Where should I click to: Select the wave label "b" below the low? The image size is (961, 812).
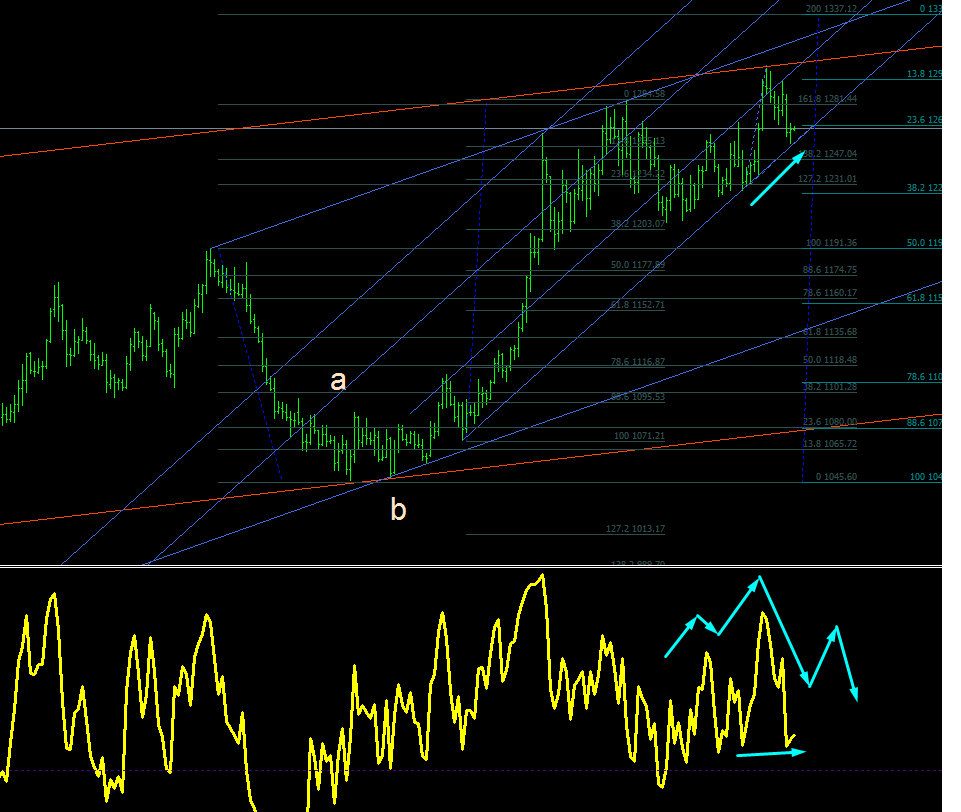tap(398, 509)
